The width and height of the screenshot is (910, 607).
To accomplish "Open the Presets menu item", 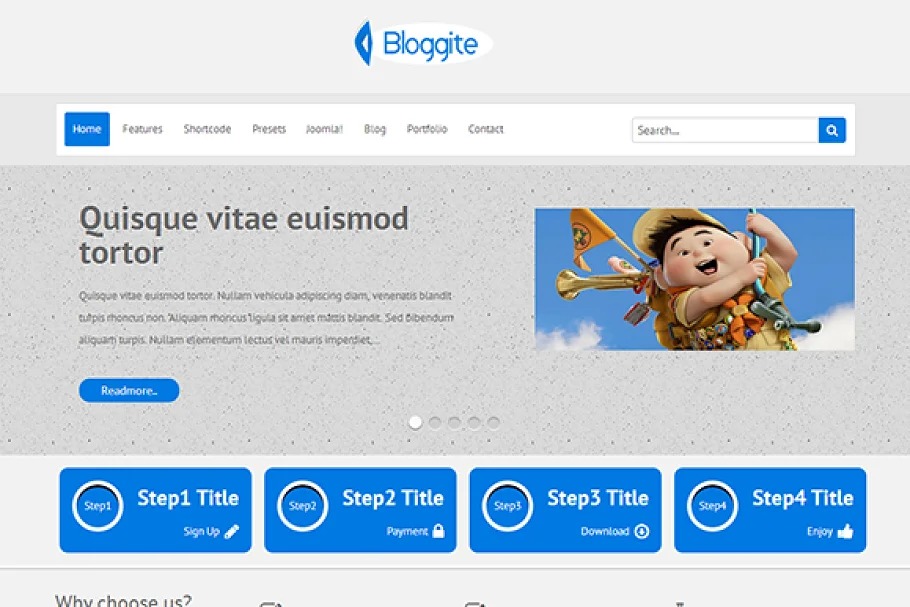I will click(269, 129).
